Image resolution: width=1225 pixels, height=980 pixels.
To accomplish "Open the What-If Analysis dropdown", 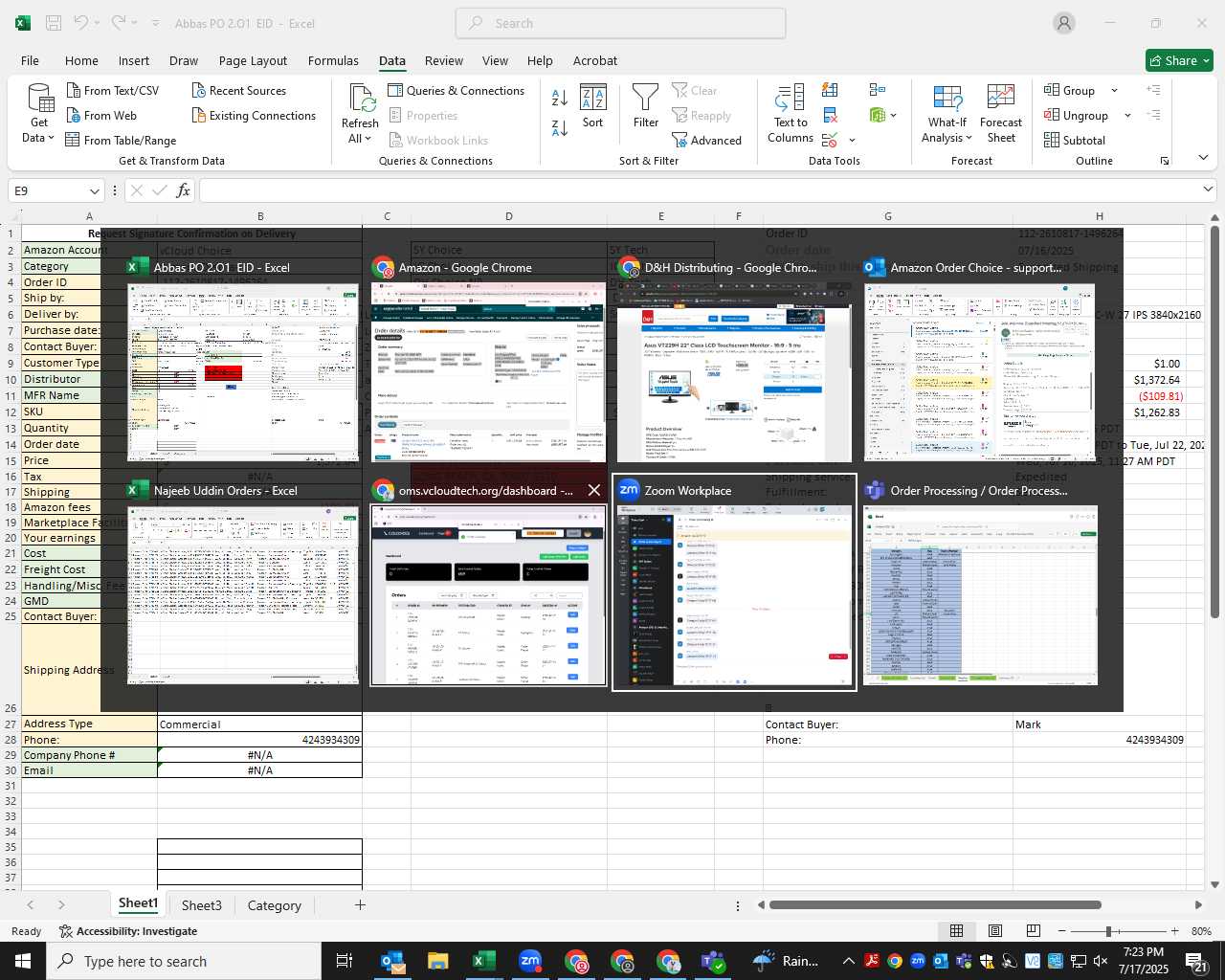I will 947,114.
